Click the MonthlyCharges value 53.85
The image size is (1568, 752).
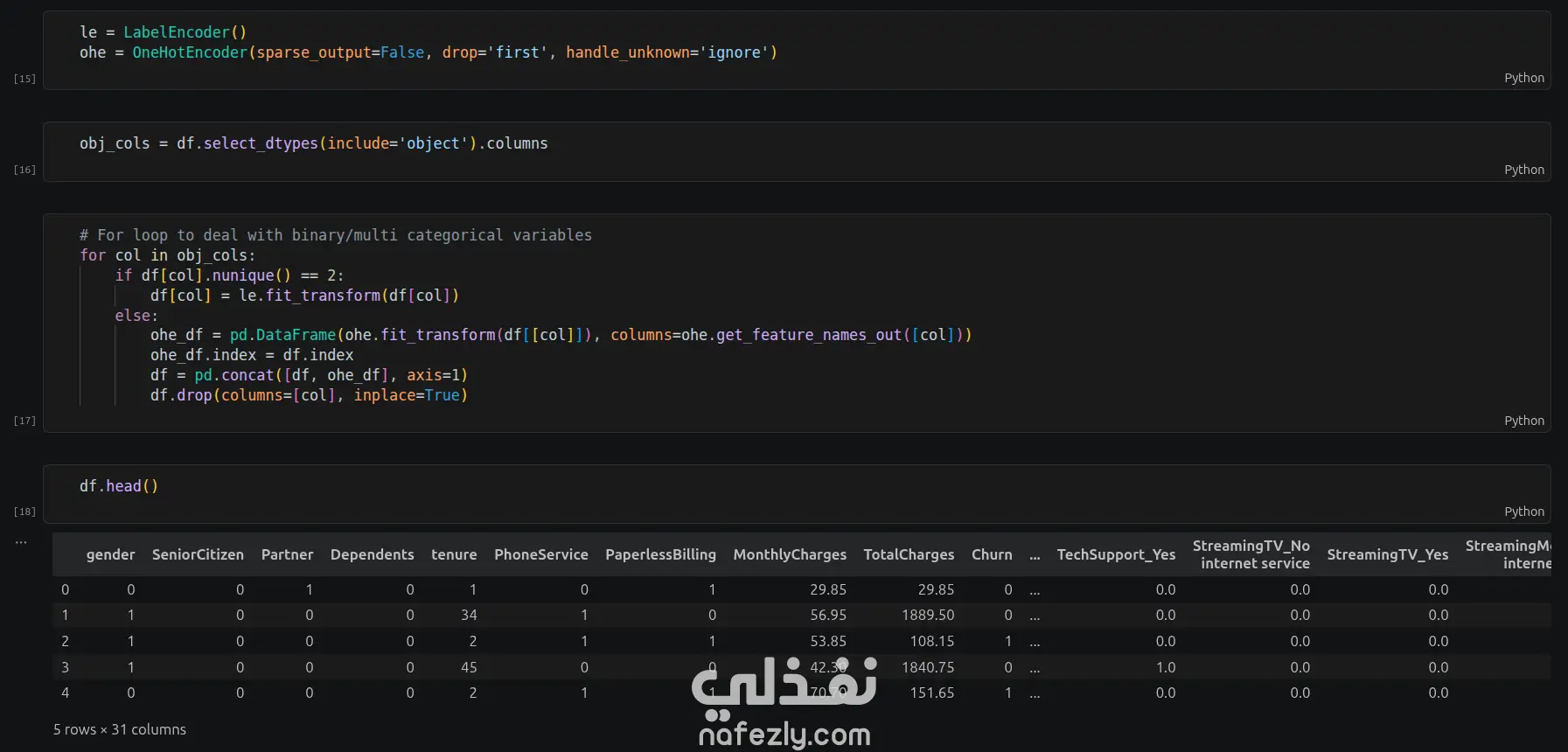click(828, 641)
